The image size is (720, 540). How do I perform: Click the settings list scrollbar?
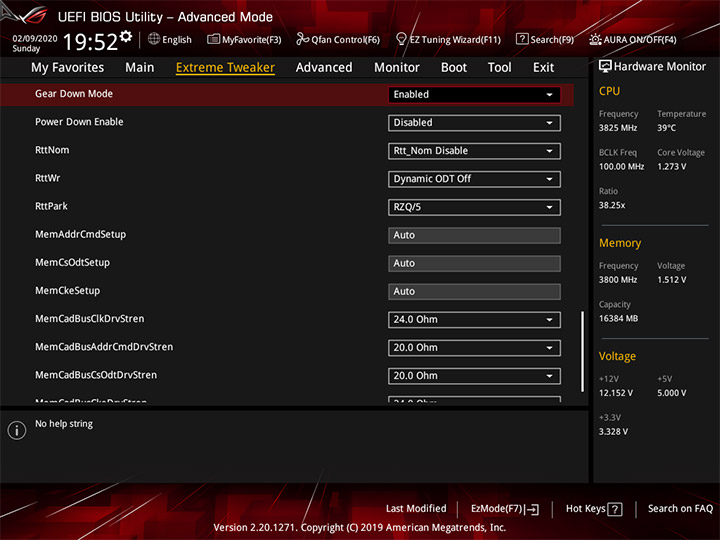click(x=582, y=351)
